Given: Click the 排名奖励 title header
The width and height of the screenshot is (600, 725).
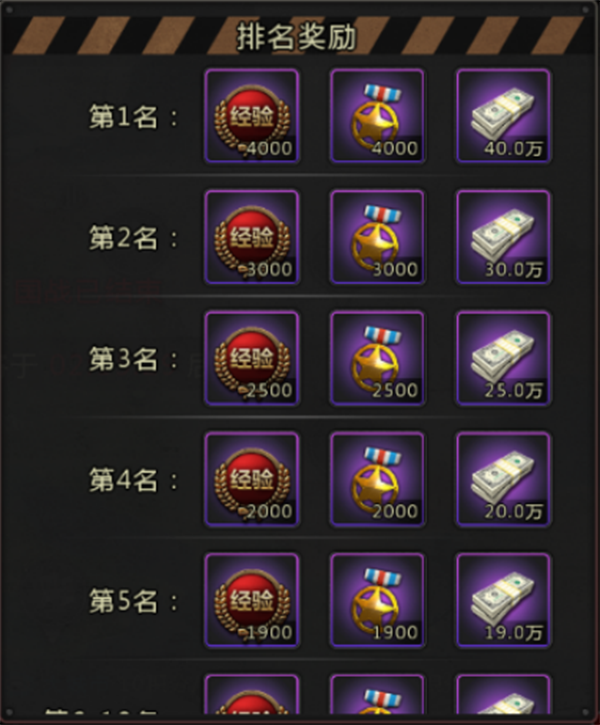Looking at the screenshot, I should pos(296,37).
